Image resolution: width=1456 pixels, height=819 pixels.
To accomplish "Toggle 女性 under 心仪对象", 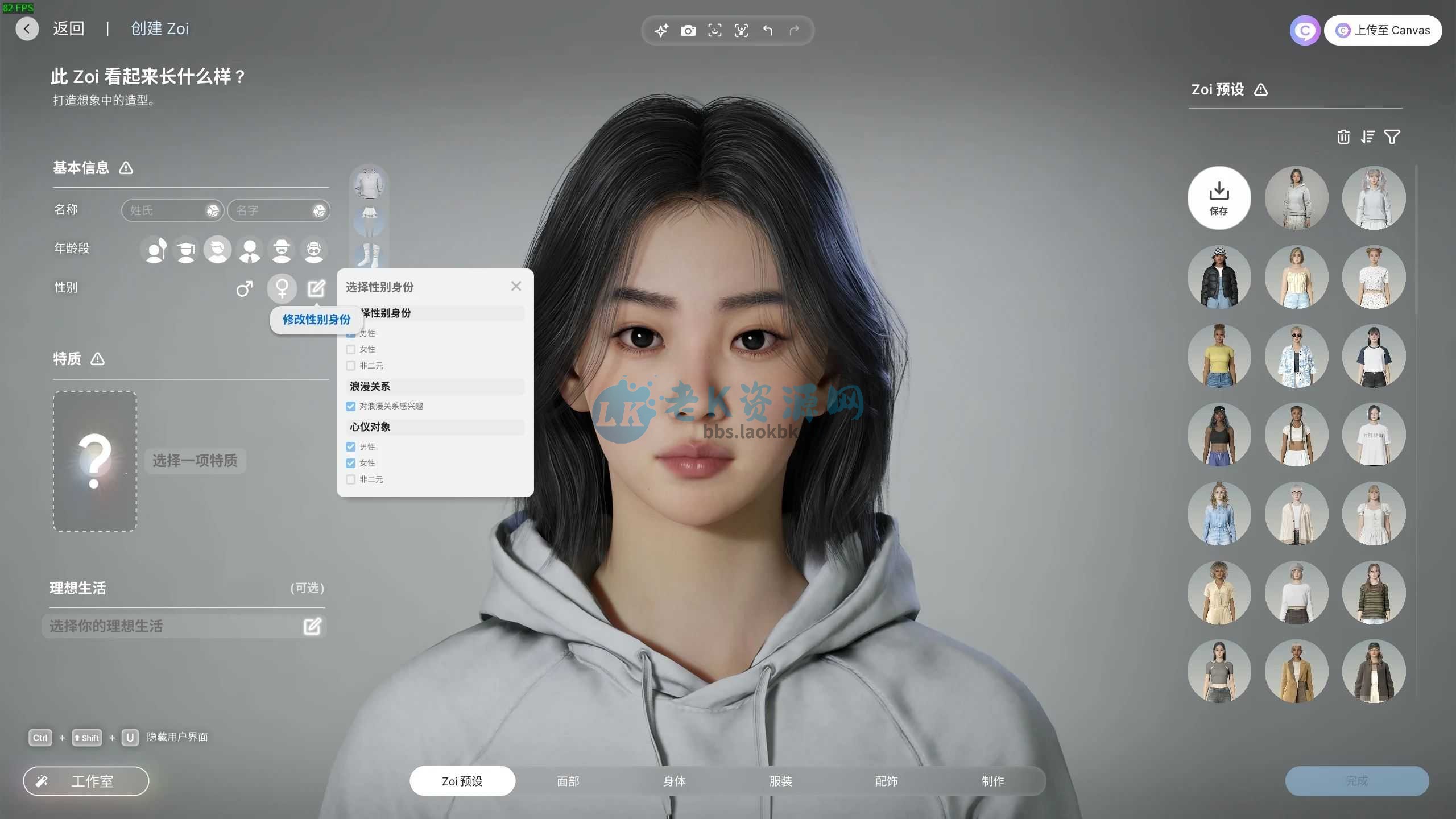I will pos(350,463).
